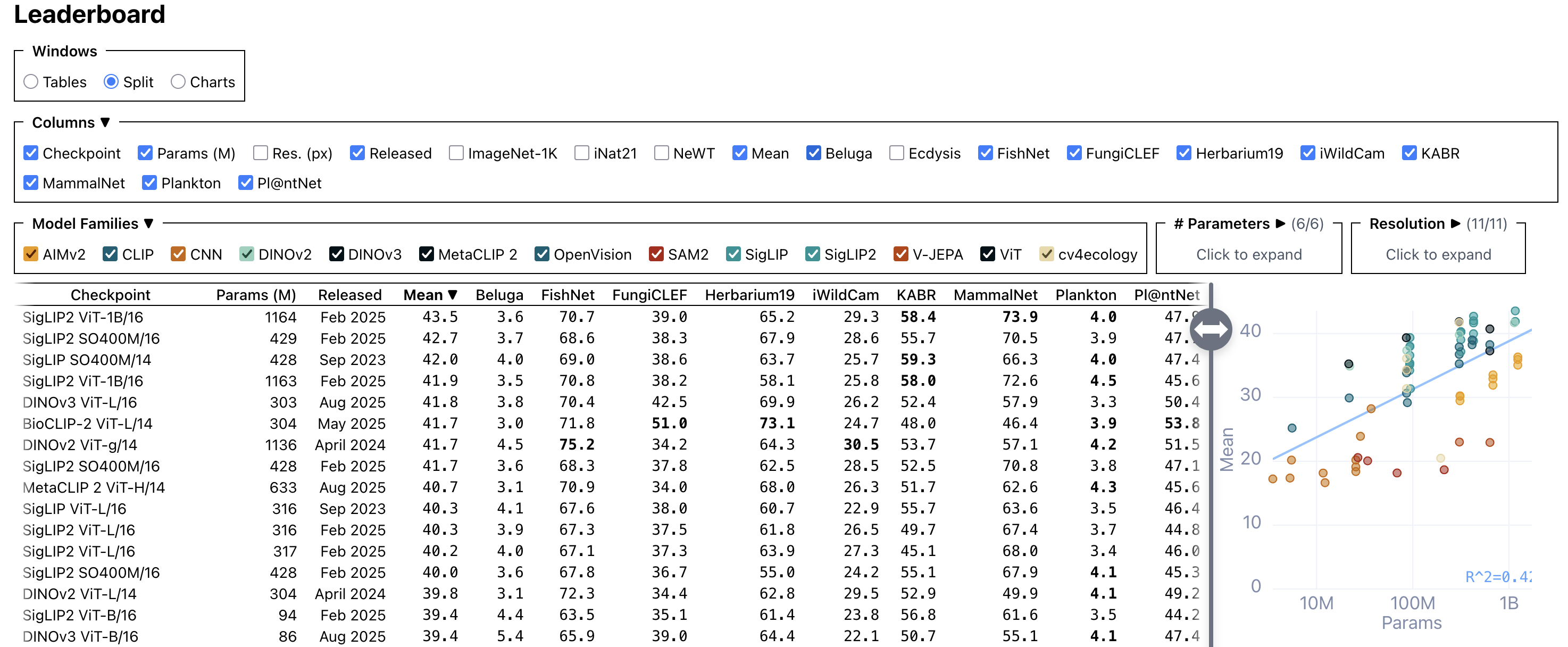Expand the # Parameters filter
This screenshot has height=647, width=1568.
tap(1248, 254)
